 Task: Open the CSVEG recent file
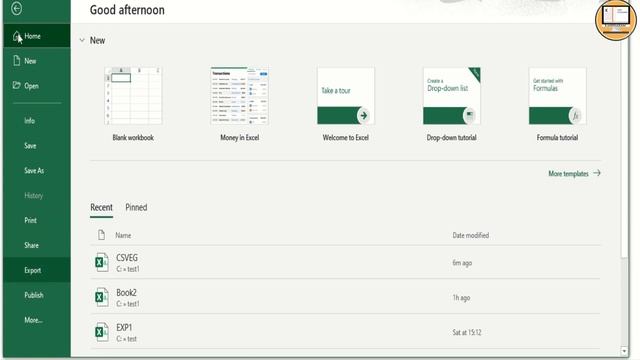click(345, 262)
